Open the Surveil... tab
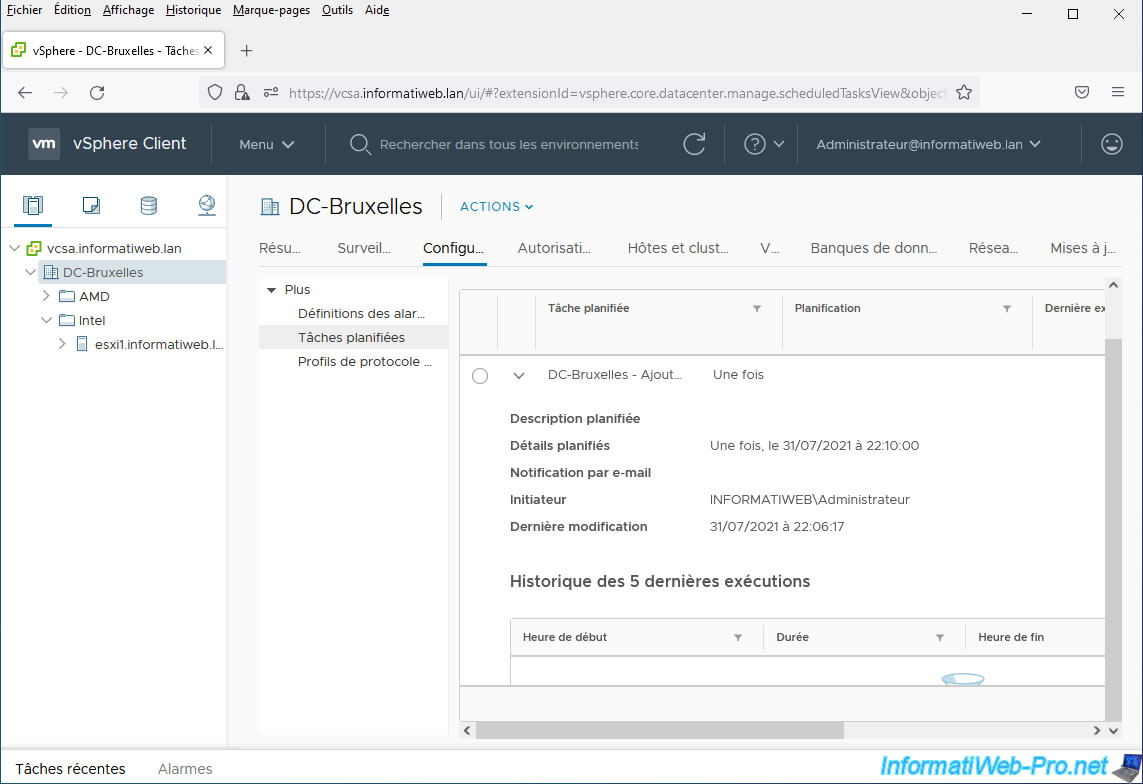 point(364,248)
